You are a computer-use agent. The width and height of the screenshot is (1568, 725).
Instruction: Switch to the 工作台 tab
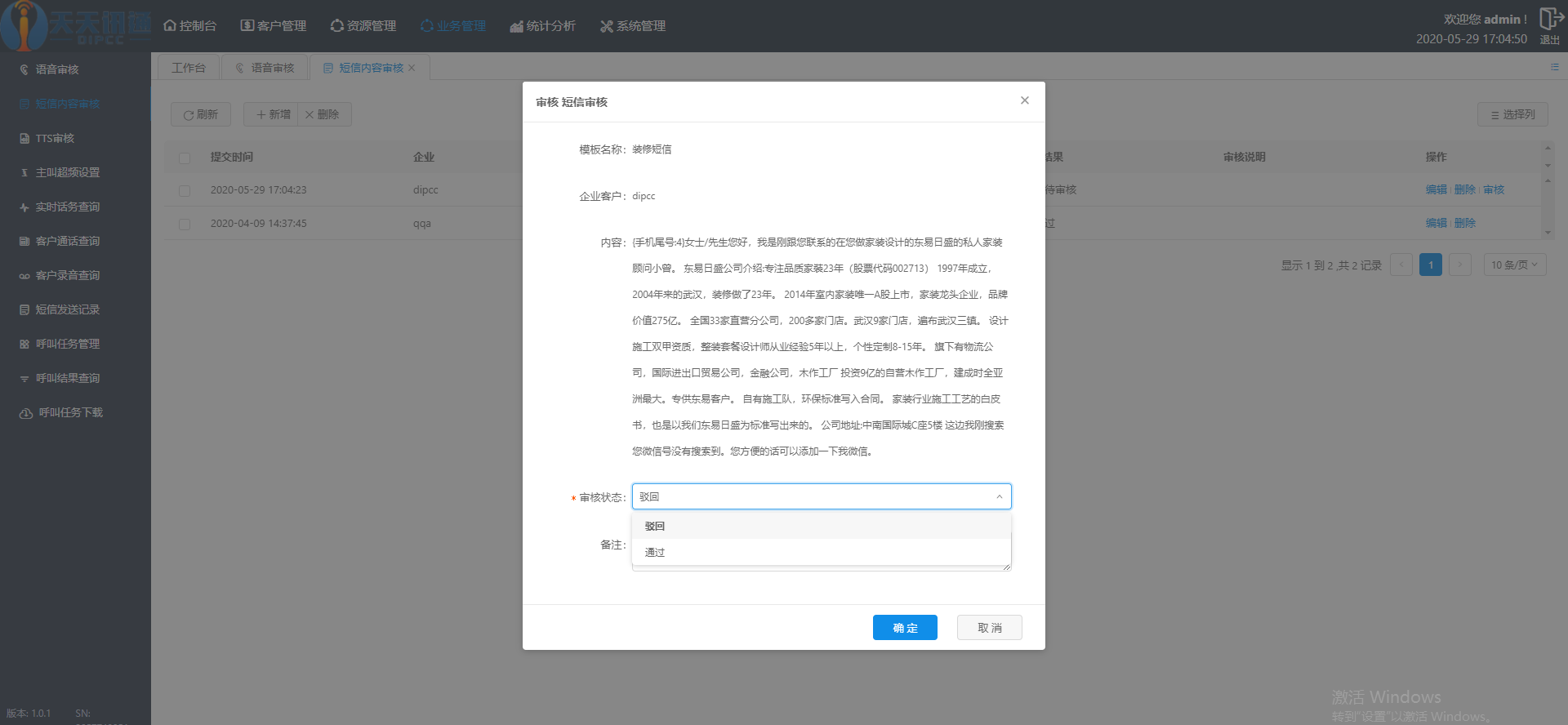tap(188, 68)
